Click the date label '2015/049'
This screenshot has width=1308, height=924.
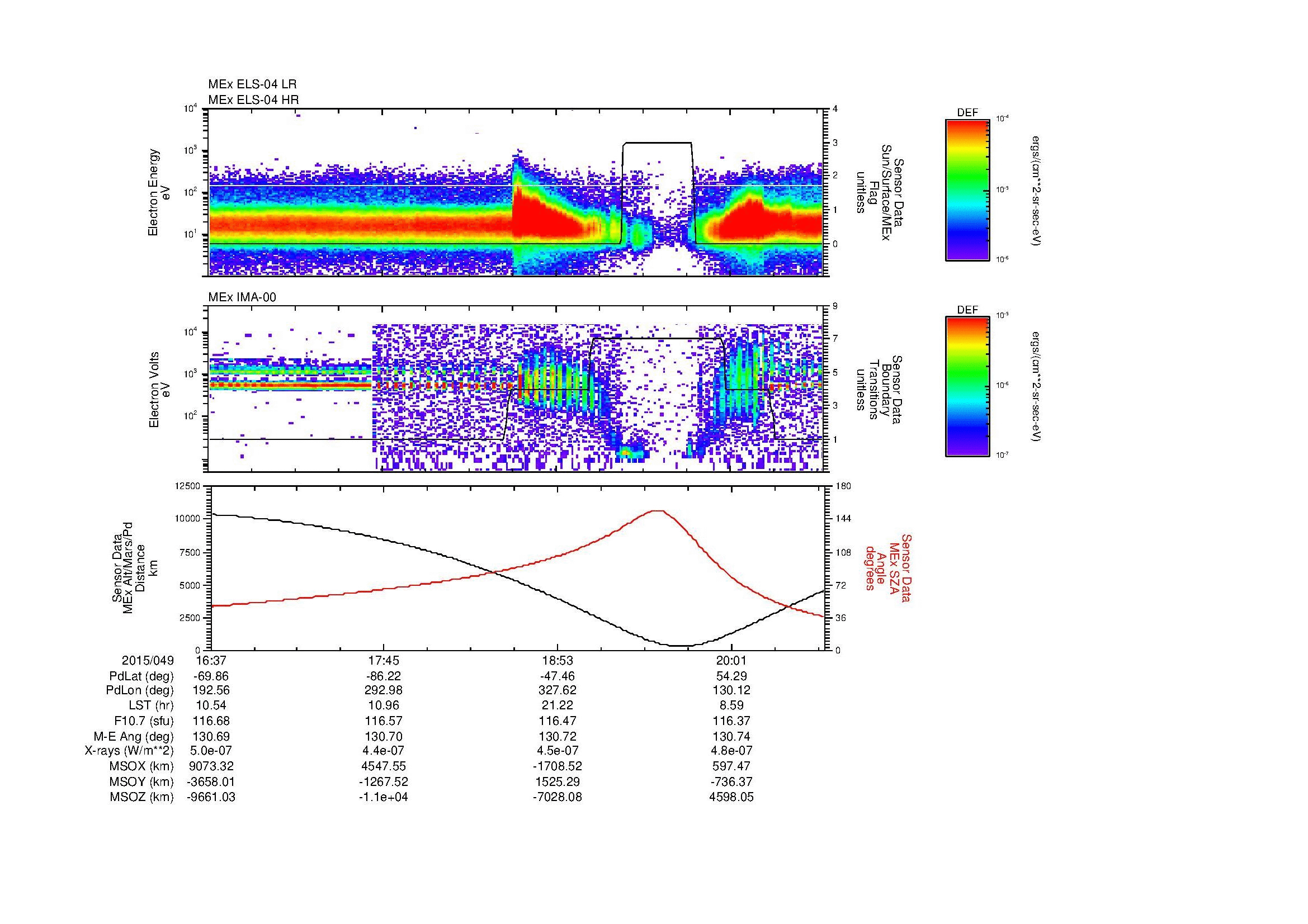[148, 660]
